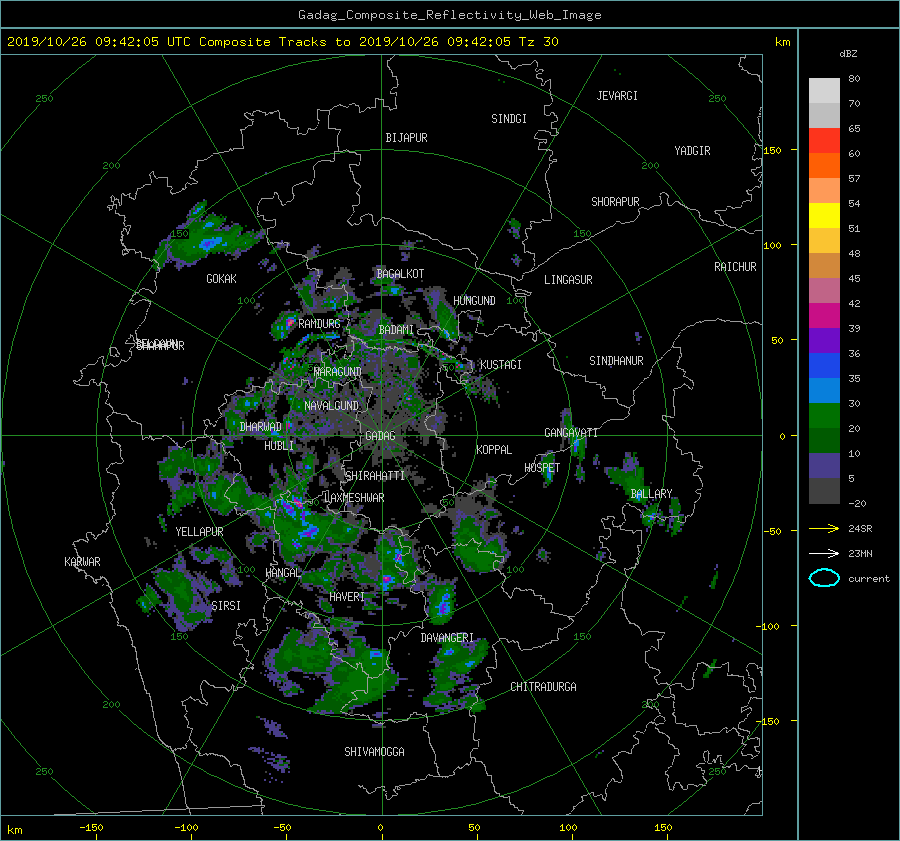Click the SINDGI city label
This screenshot has width=900, height=841.
(509, 119)
